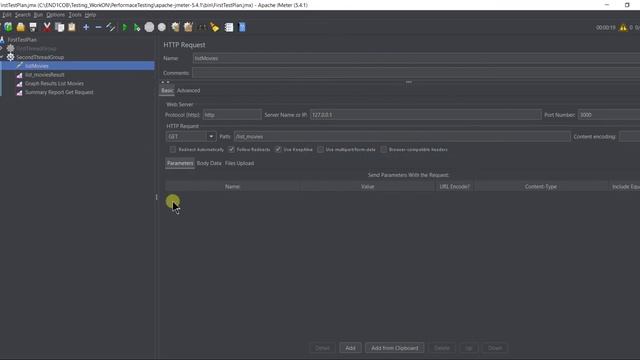
Task: Select the Graph Results List Movies tree item
Action: 54,83
